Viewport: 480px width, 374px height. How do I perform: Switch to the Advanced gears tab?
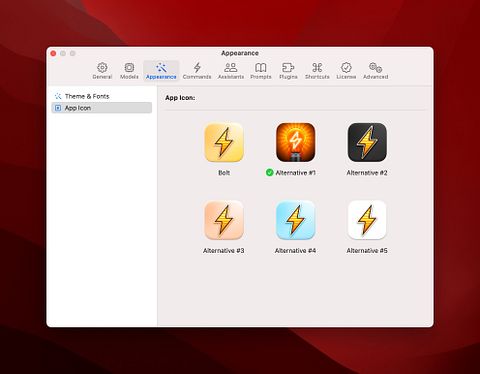tap(375, 71)
